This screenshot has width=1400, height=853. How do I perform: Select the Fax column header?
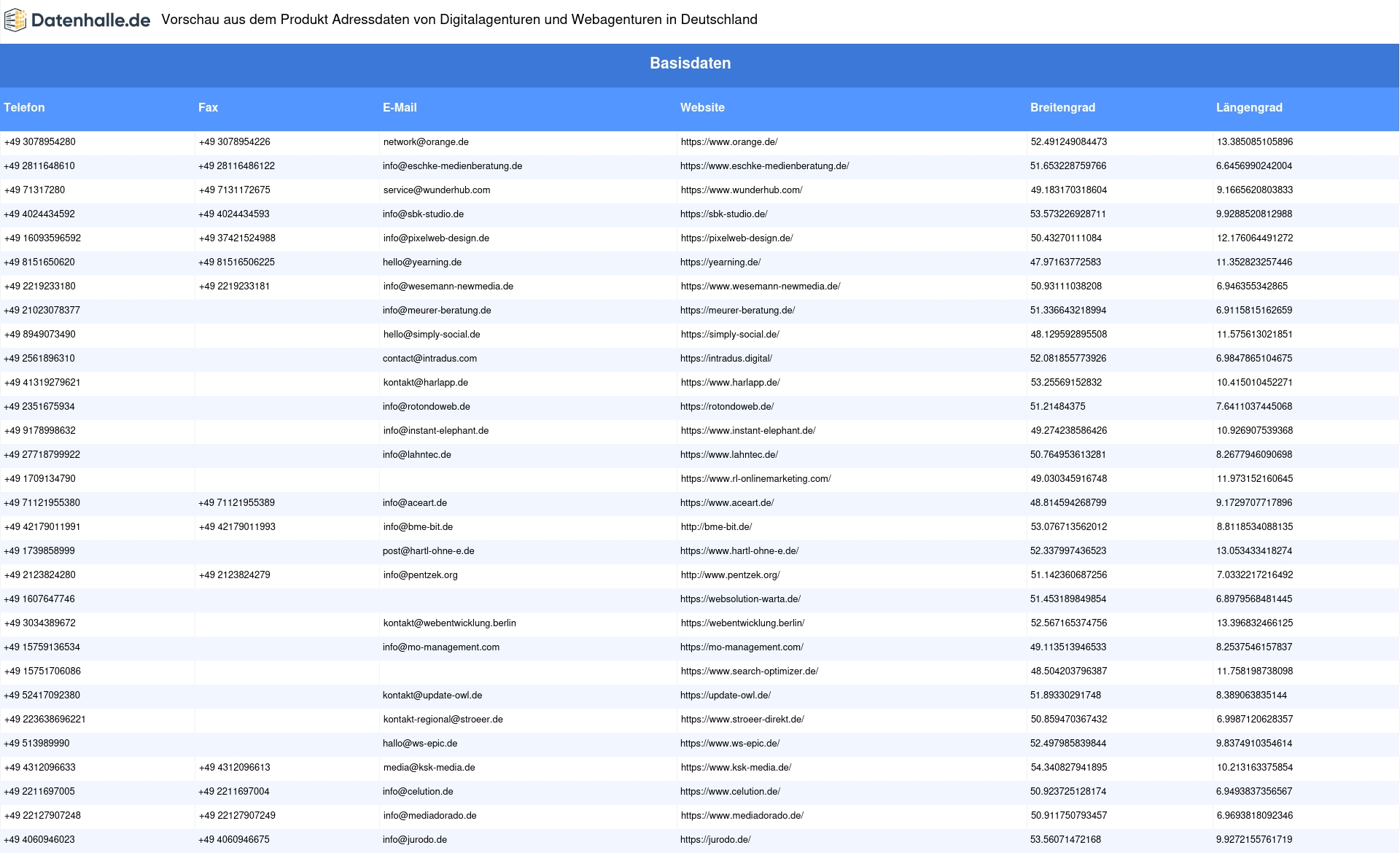click(208, 108)
